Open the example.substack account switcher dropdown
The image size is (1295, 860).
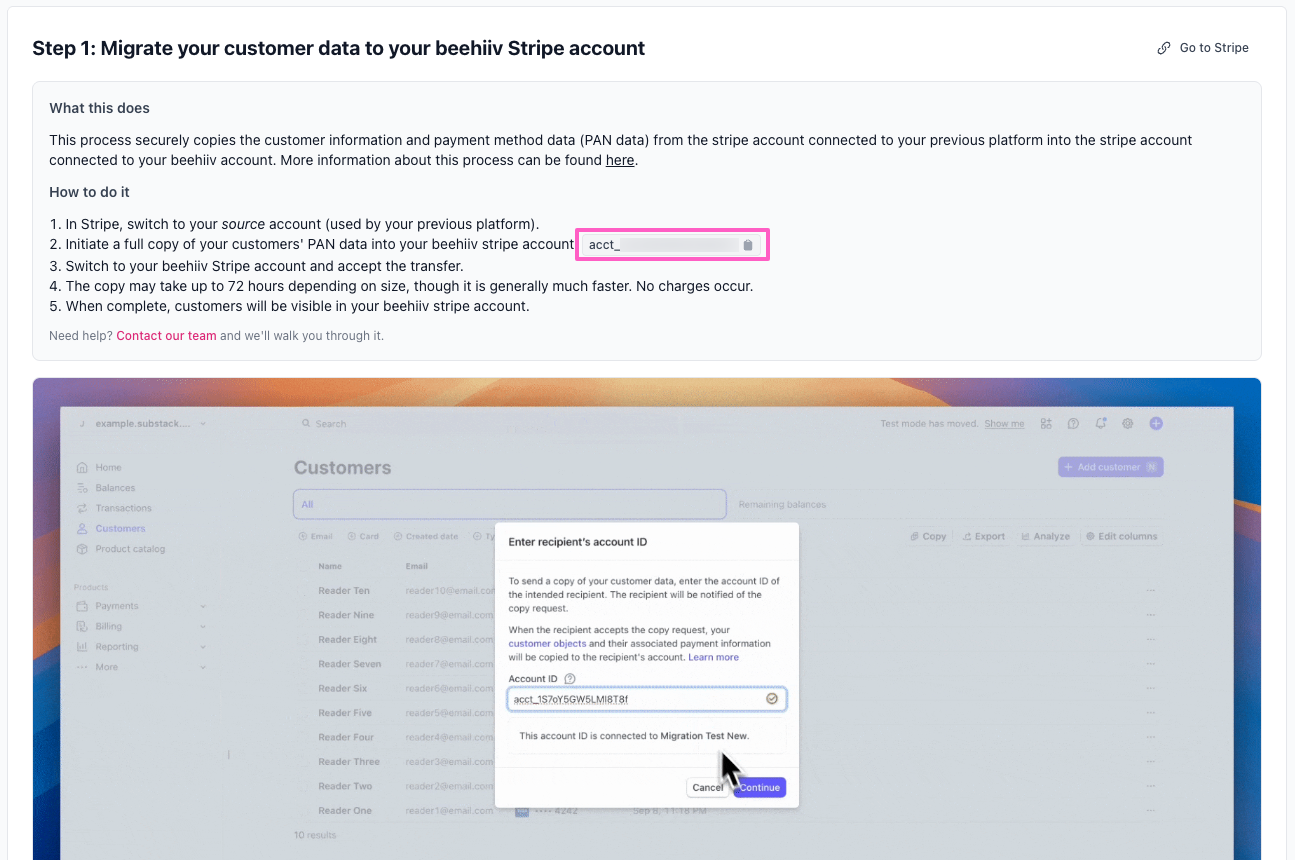203,424
